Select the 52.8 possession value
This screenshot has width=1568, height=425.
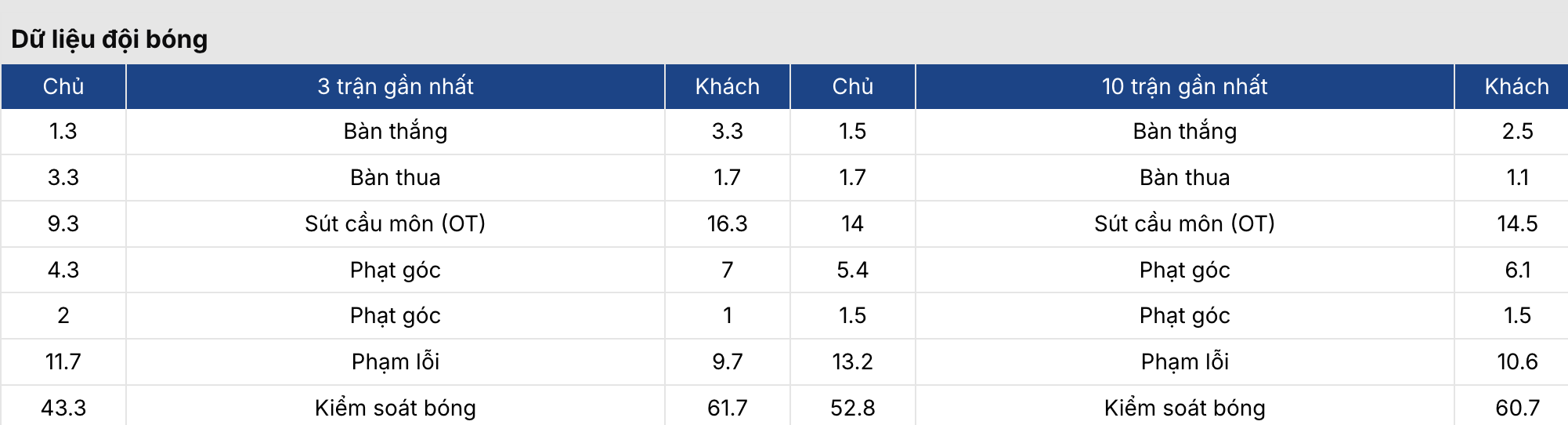(x=852, y=408)
